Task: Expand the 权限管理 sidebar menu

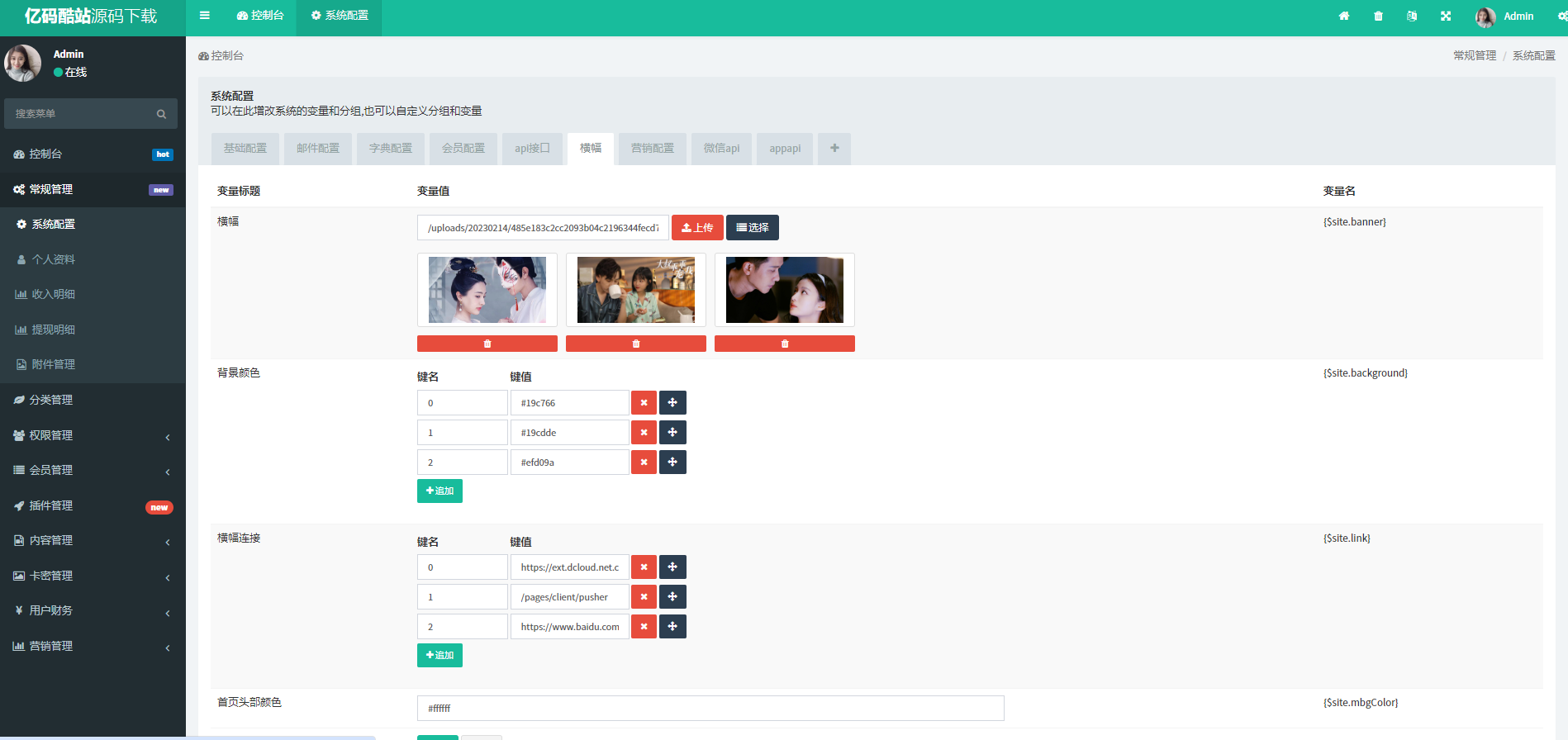Action: click(93, 435)
